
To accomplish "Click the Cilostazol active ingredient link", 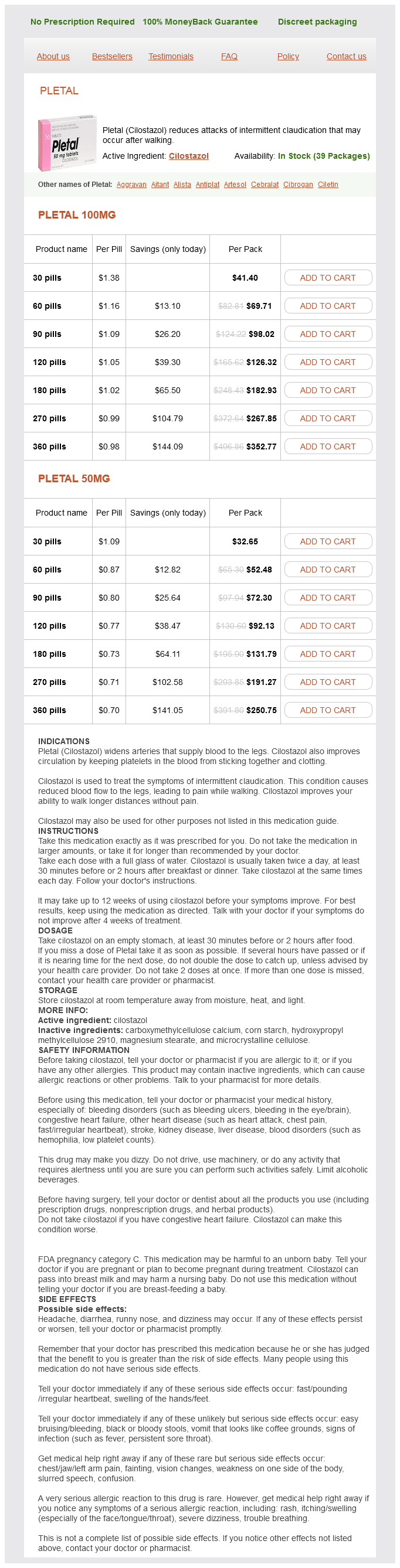I will coord(189,156).
